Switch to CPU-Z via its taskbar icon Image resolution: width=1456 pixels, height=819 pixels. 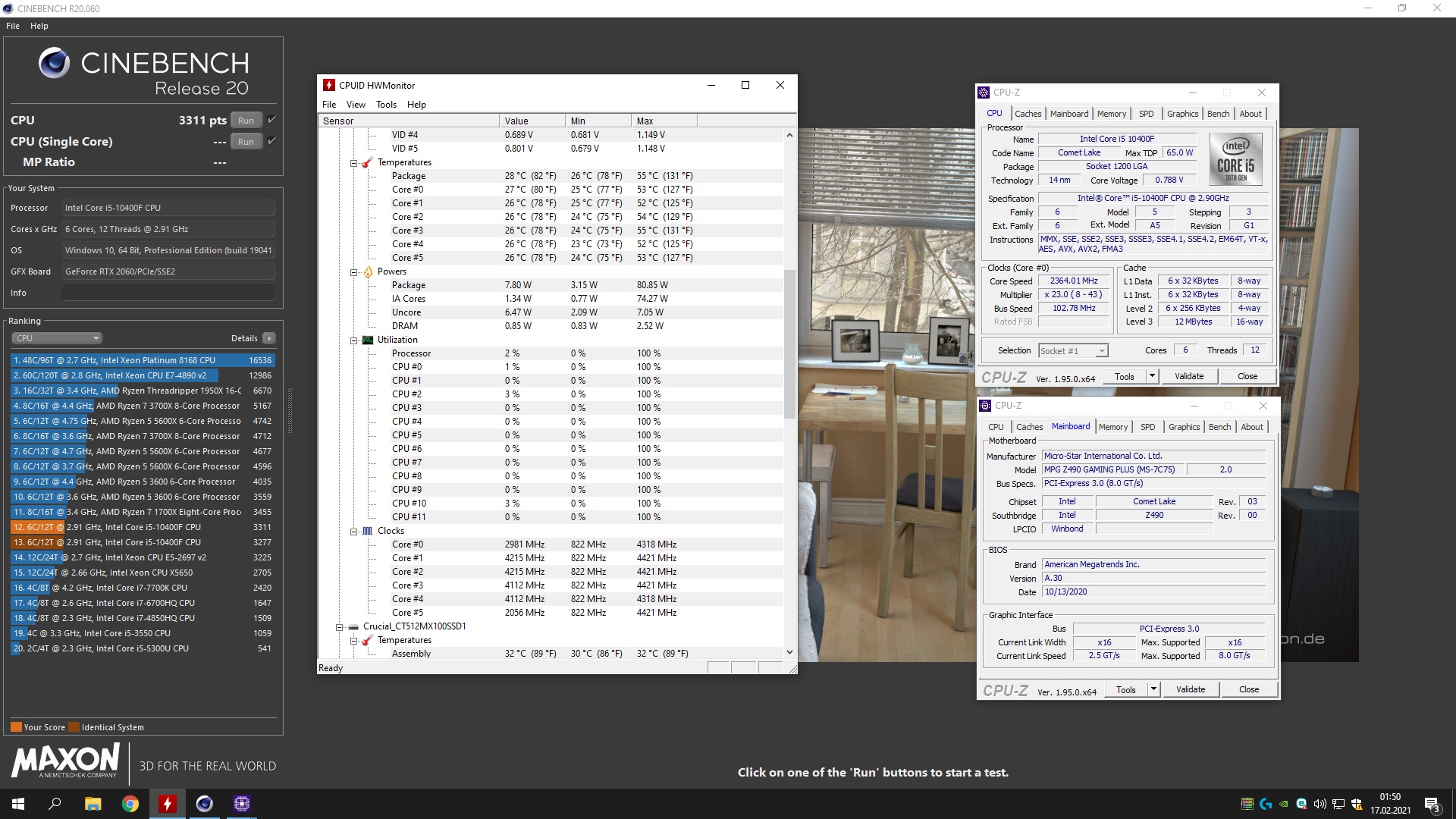point(242,804)
